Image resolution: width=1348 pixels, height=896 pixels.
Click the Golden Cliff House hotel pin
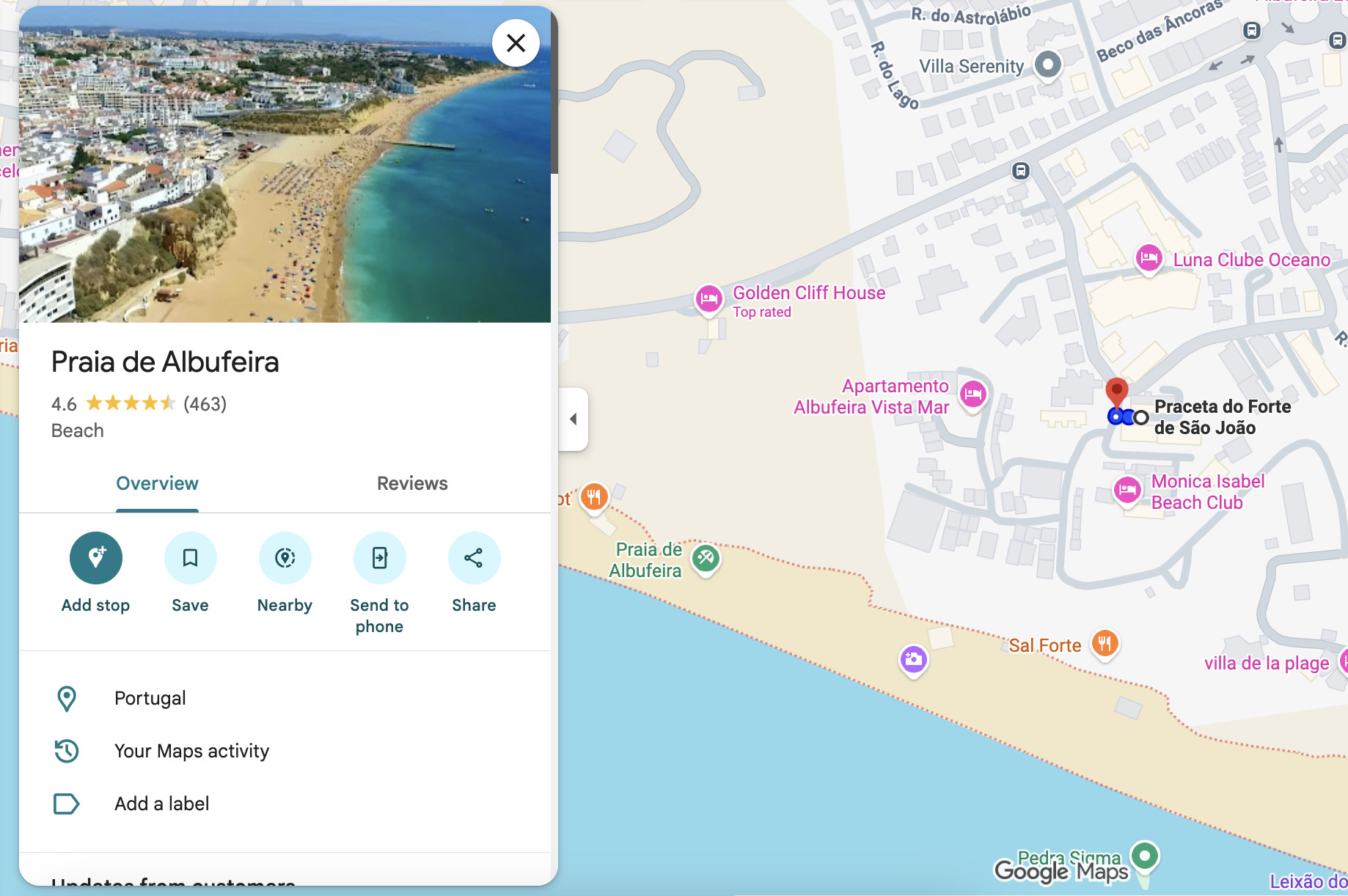click(708, 299)
